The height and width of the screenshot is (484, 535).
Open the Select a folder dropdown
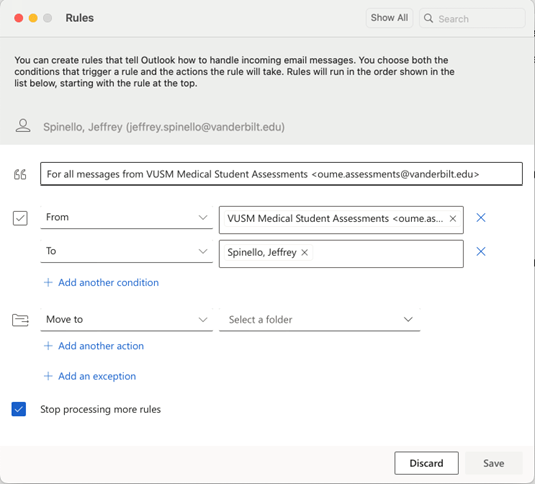[x=319, y=320]
